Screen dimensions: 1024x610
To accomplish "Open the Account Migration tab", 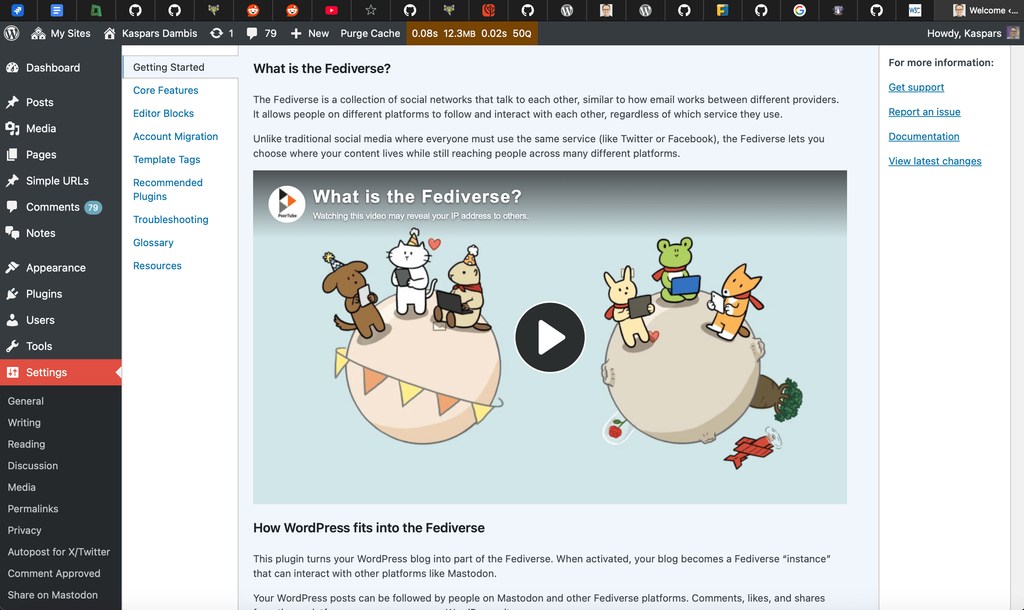I will click(176, 136).
